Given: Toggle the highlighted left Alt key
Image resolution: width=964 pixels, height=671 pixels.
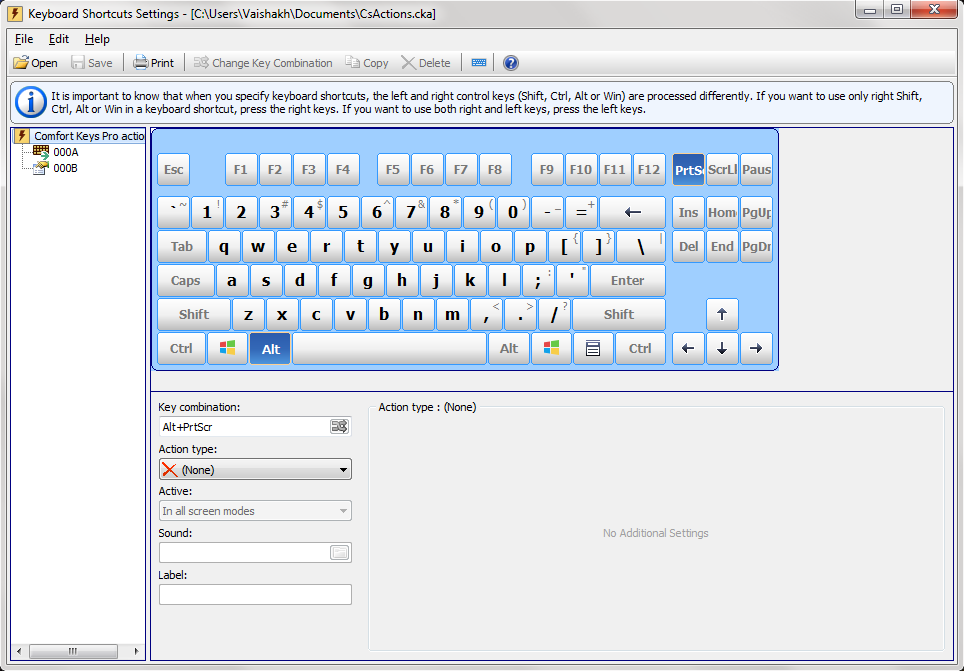Looking at the screenshot, I should (270, 349).
